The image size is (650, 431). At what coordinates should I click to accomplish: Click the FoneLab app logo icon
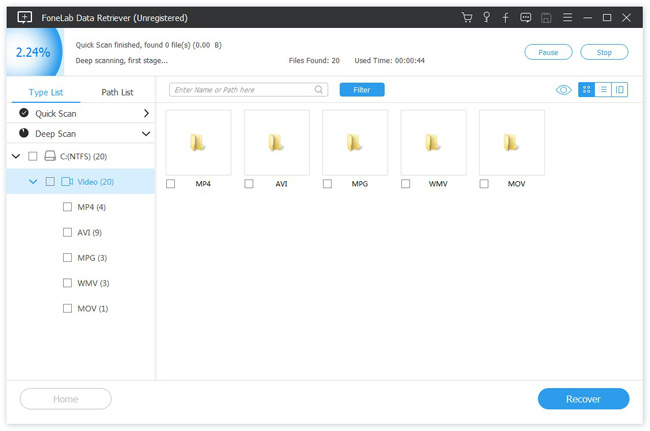tap(24, 17)
